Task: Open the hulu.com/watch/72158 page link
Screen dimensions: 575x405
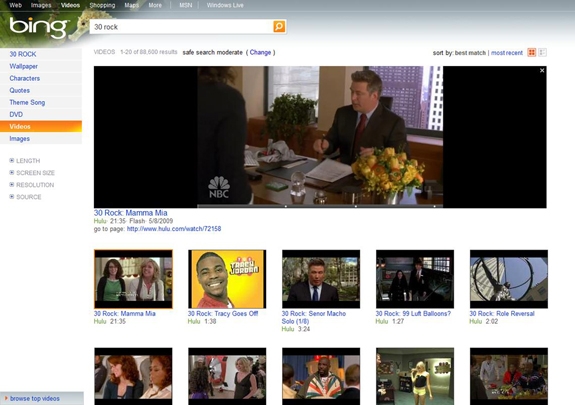Action: point(174,229)
